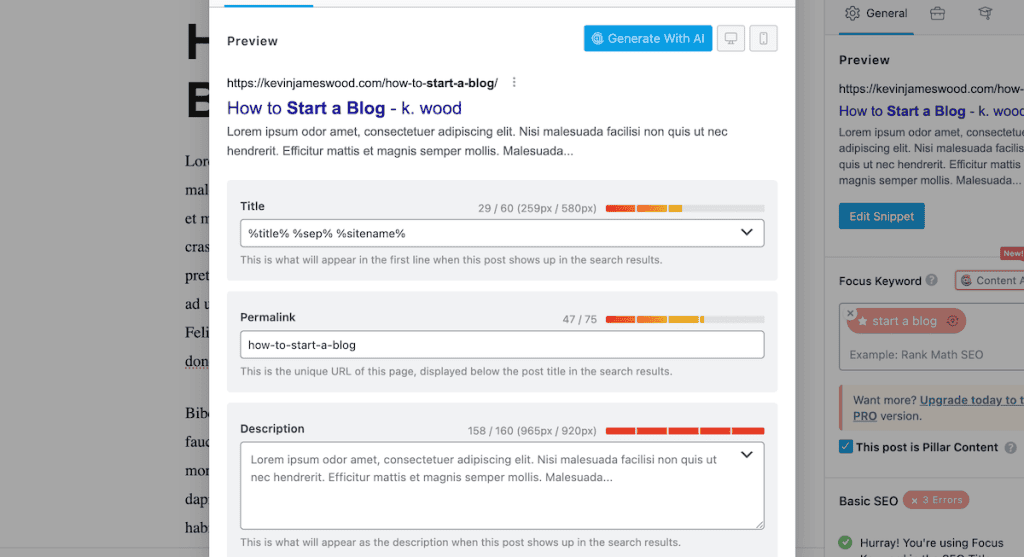Click the Content AI button

click(x=989, y=280)
